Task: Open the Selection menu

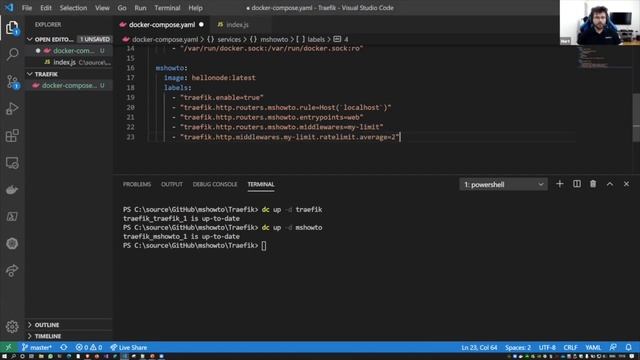Action: (x=73, y=8)
